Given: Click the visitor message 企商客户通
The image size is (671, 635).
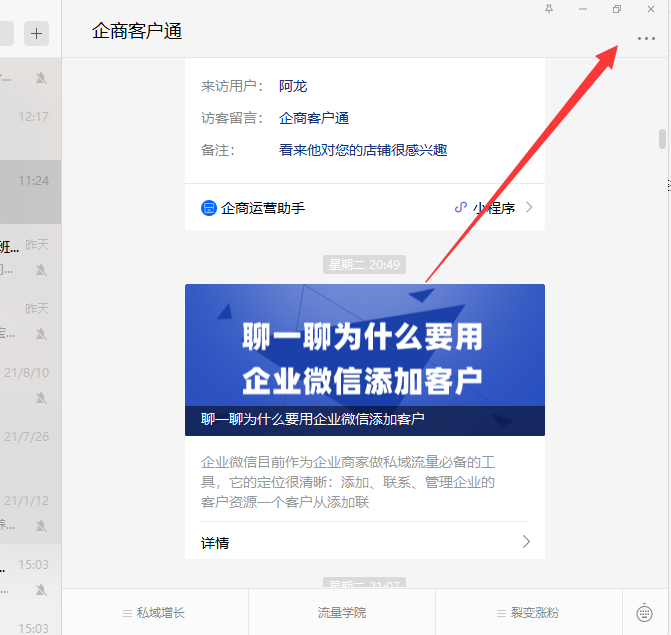Looking at the screenshot, I should 314,118.
